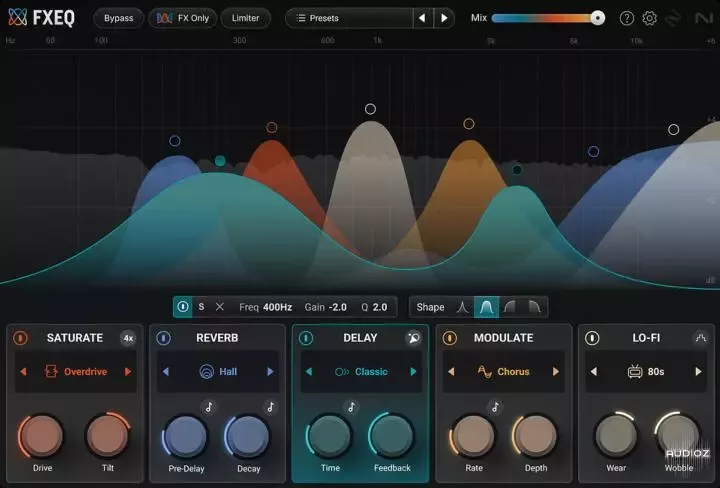This screenshot has width=720, height=488.
Task: Click the Lo-Fi curve icon in header
Action: [700, 338]
